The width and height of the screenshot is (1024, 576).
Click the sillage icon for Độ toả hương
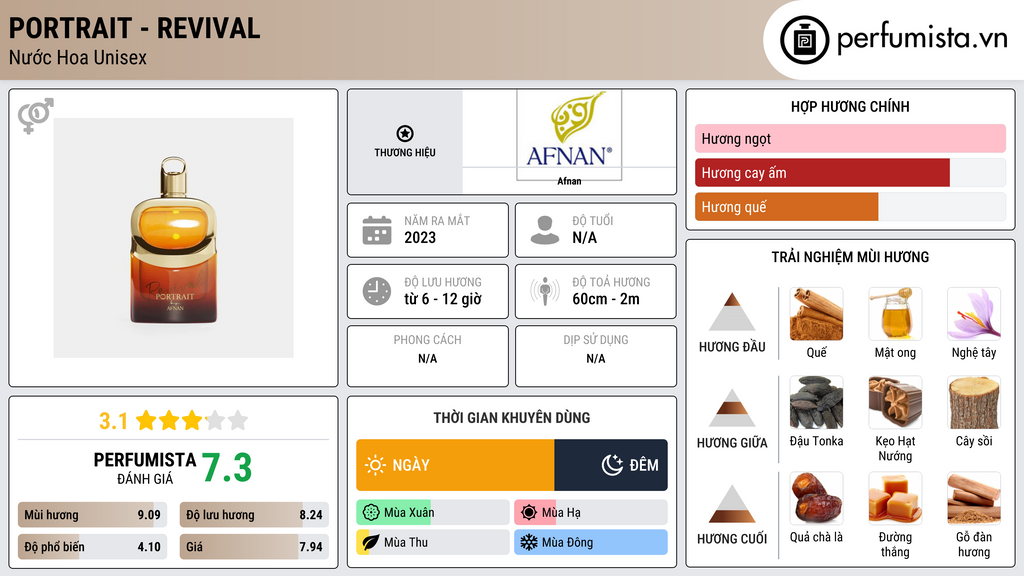click(x=545, y=291)
